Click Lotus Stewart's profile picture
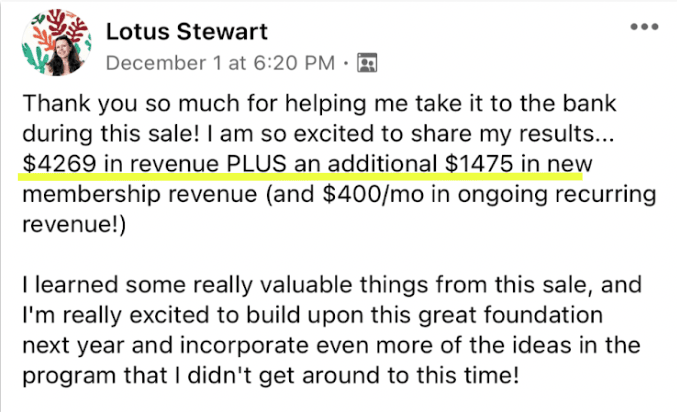 tap(54, 48)
